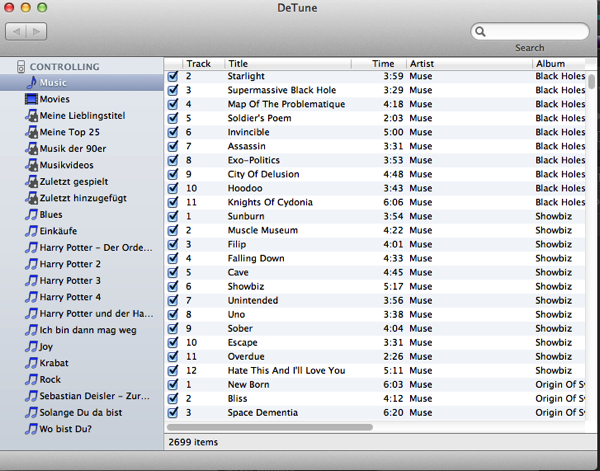Click the Movies filmstrip icon

[x=31, y=99]
